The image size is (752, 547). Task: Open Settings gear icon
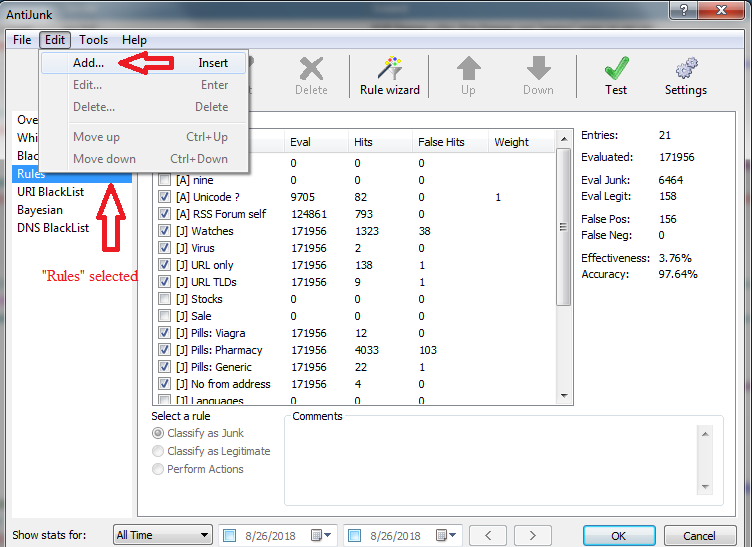[686, 76]
